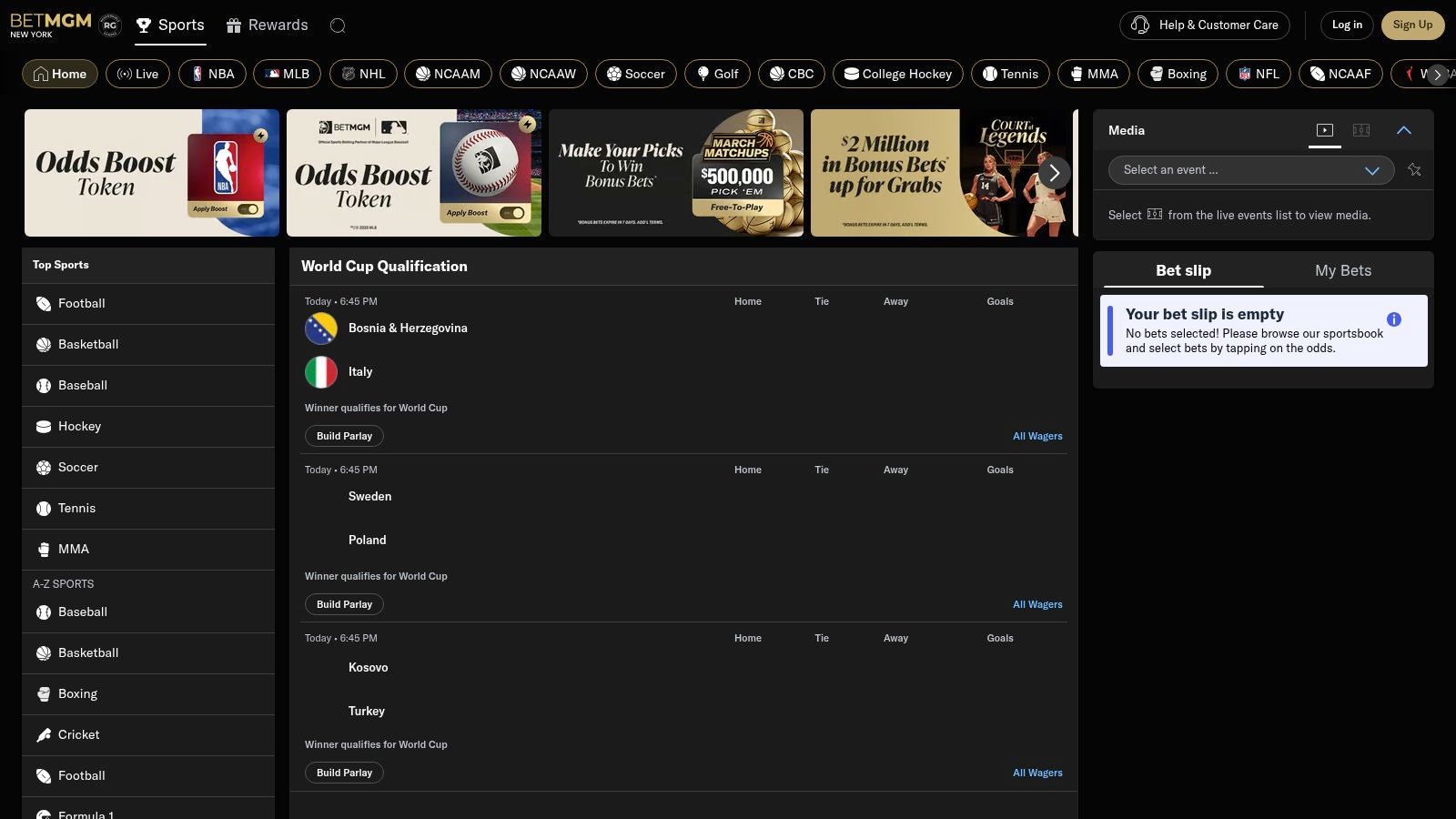
Task: Expand more sports with the right arrow
Action: pyautogui.click(x=1436, y=76)
